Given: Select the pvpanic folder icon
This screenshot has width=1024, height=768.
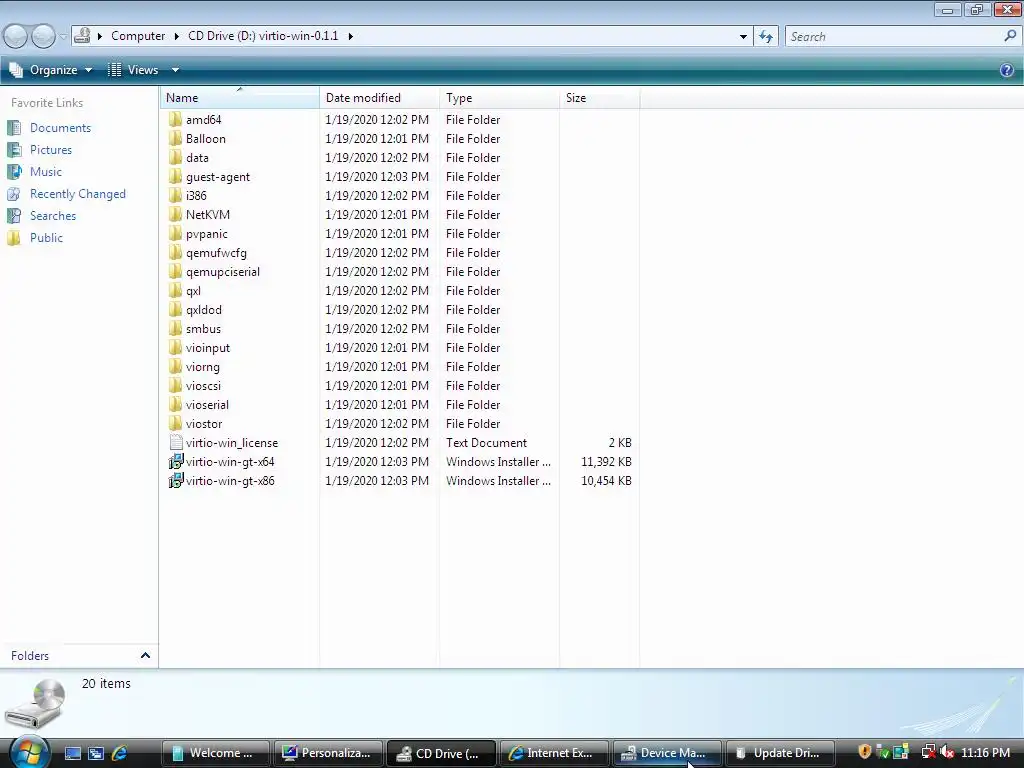Looking at the screenshot, I should pos(175,233).
